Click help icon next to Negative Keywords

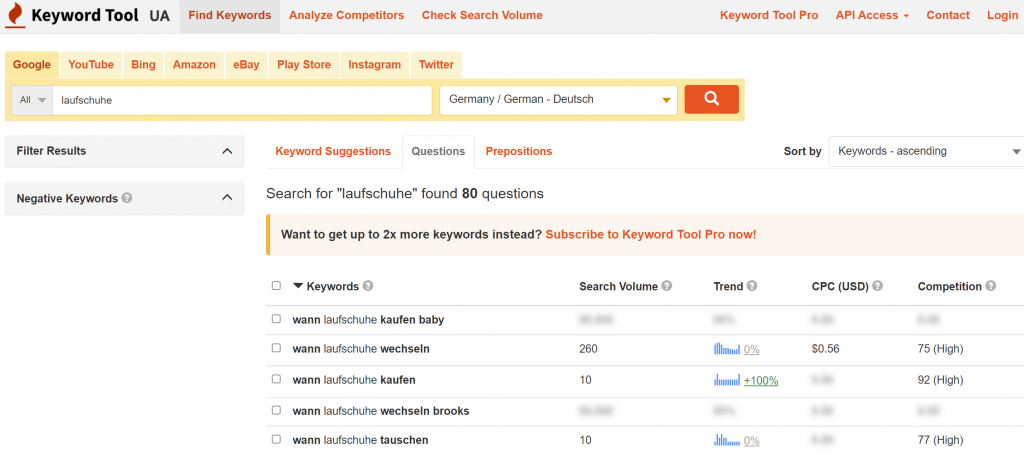tap(127, 198)
